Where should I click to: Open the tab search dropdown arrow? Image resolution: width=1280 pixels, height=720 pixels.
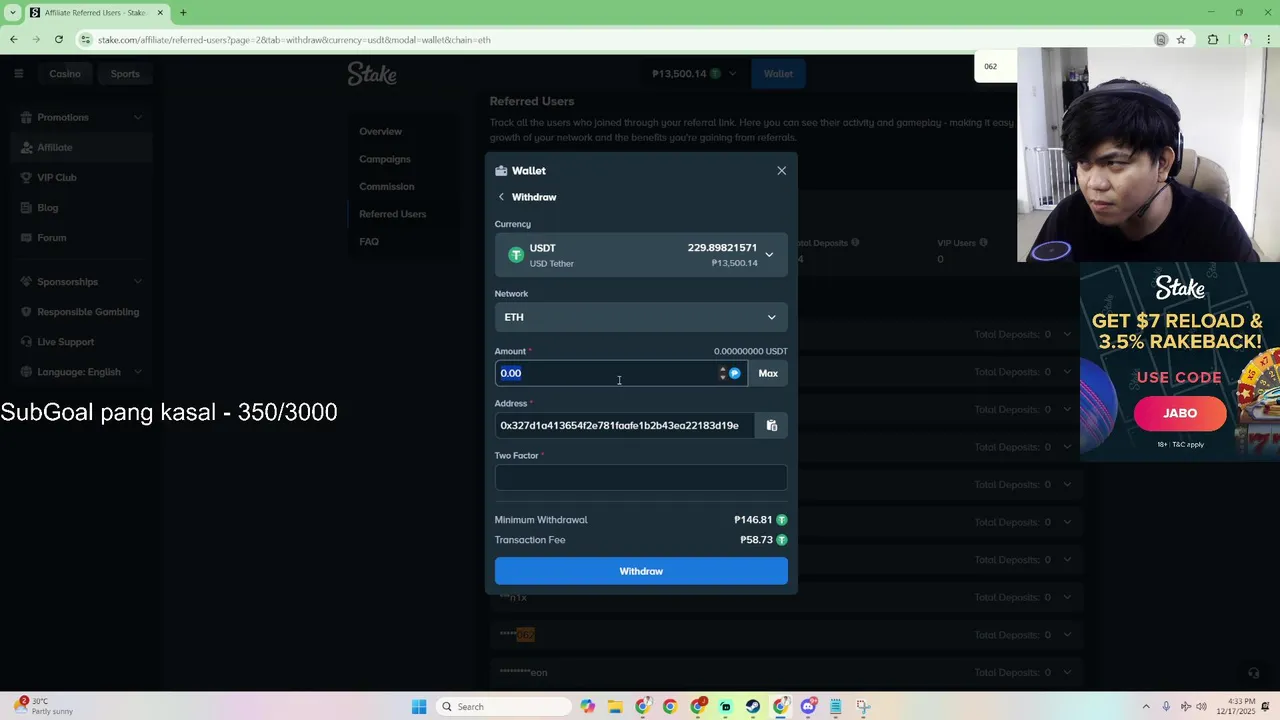[12, 13]
